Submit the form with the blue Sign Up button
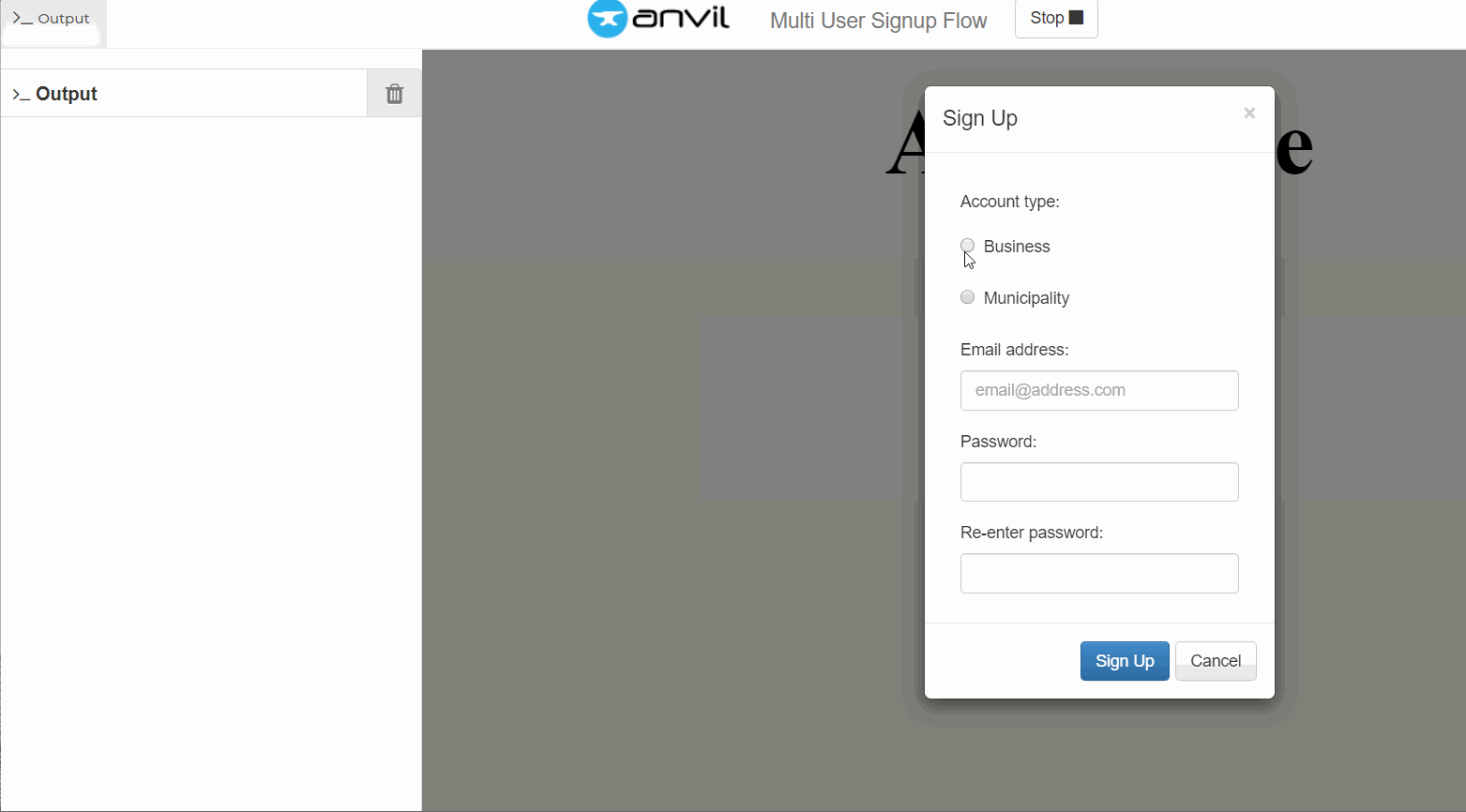 coord(1124,661)
